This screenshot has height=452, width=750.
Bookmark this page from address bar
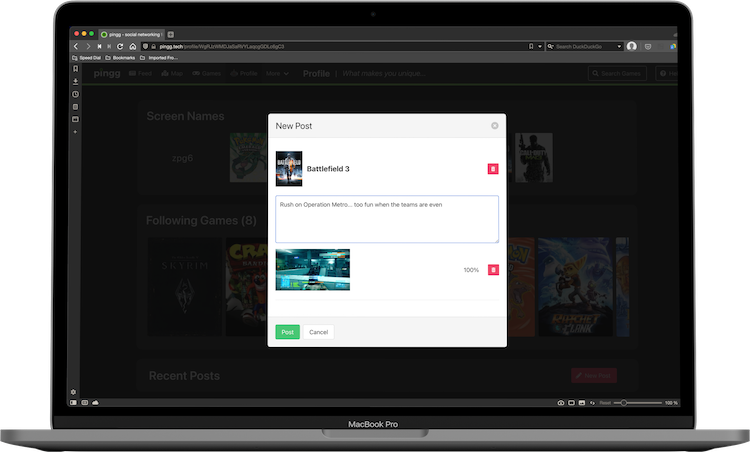(x=531, y=46)
